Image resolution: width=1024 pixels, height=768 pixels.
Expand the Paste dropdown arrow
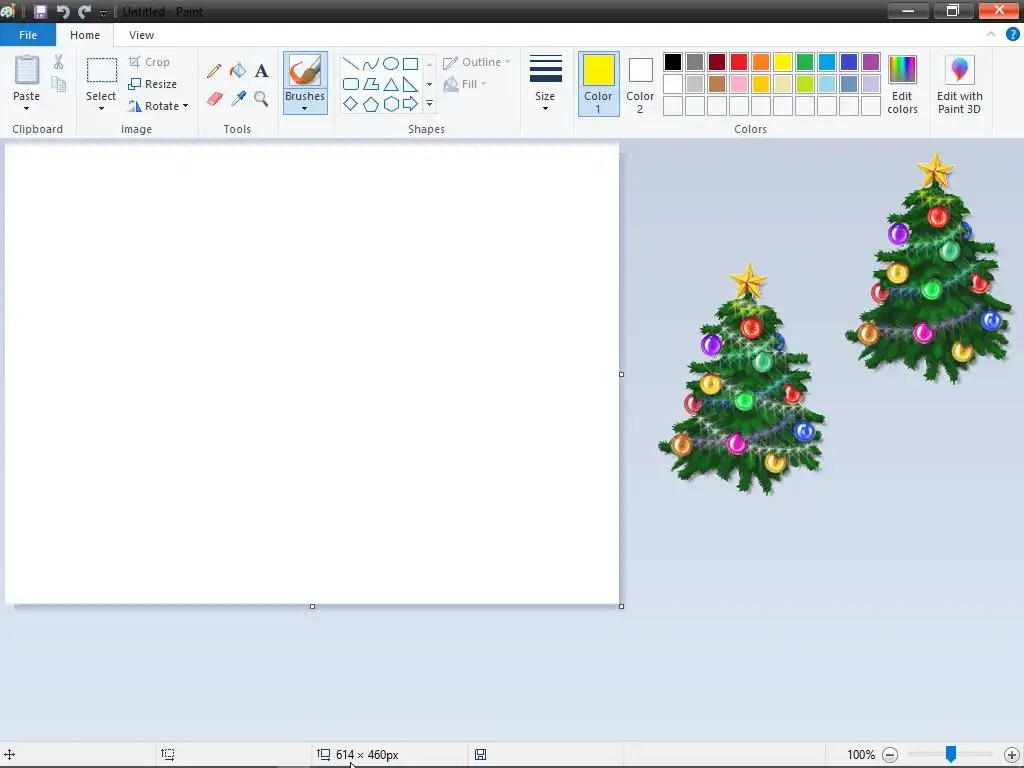coord(27,108)
